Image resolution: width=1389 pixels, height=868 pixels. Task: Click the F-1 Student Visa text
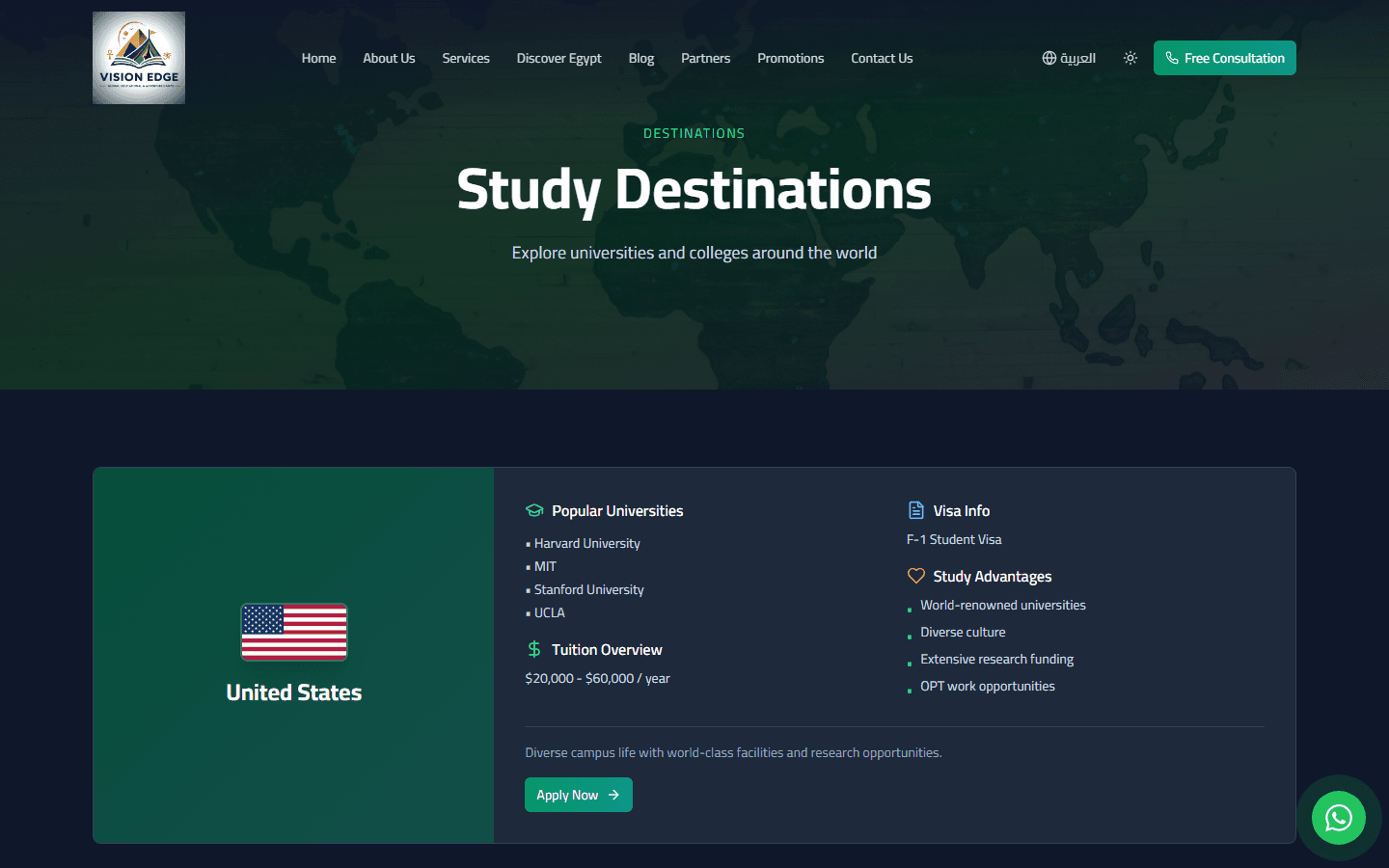[x=954, y=539]
